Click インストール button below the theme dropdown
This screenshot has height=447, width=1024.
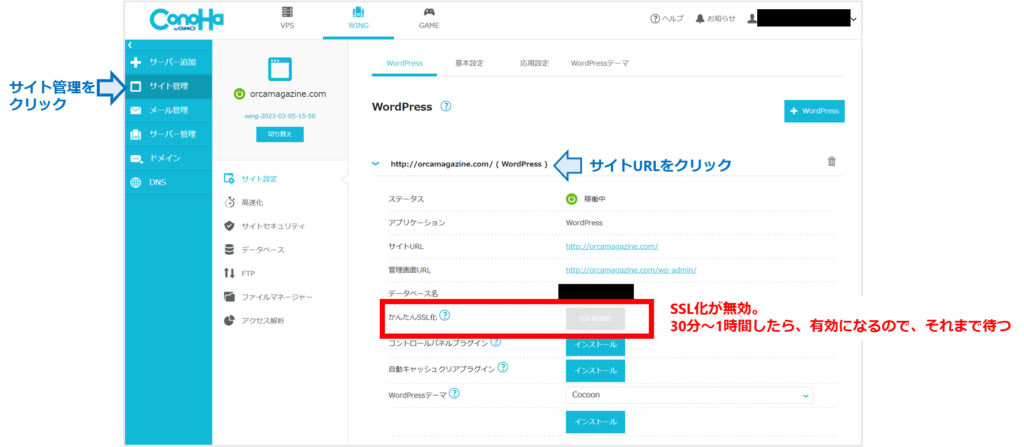click(x=595, y=422)
